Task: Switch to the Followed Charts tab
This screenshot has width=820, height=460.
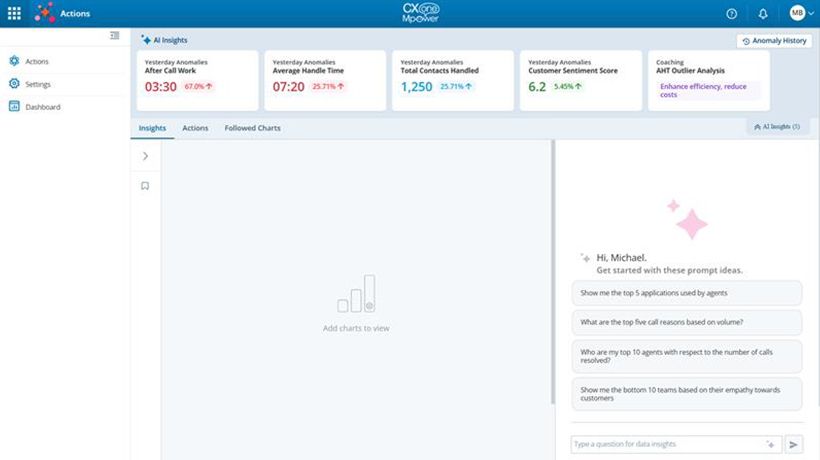Action: 252,128
